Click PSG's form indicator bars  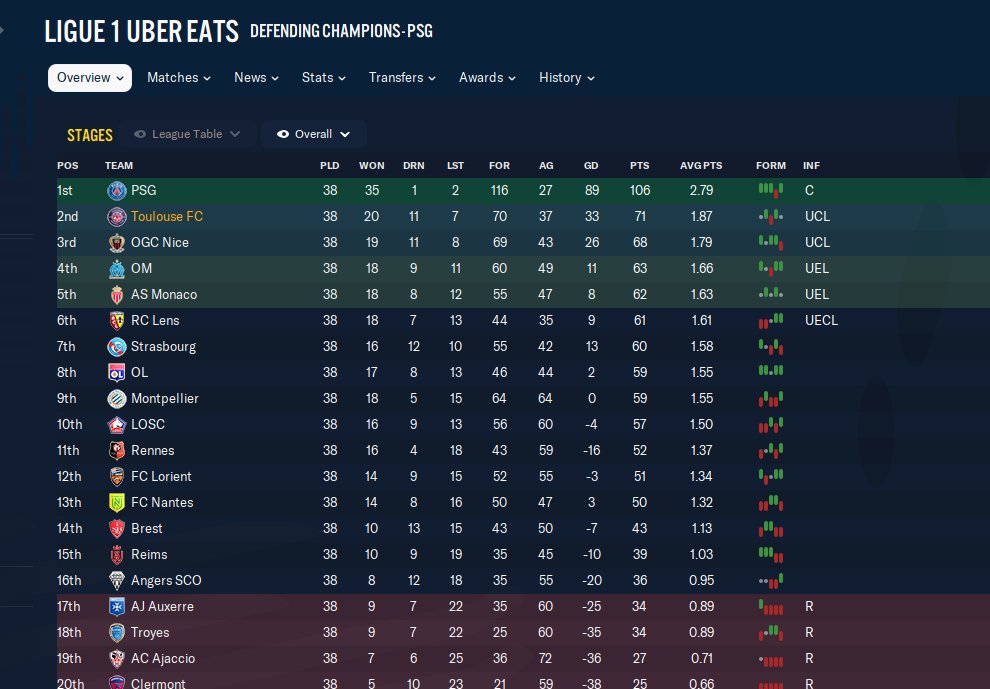point(770,189)
